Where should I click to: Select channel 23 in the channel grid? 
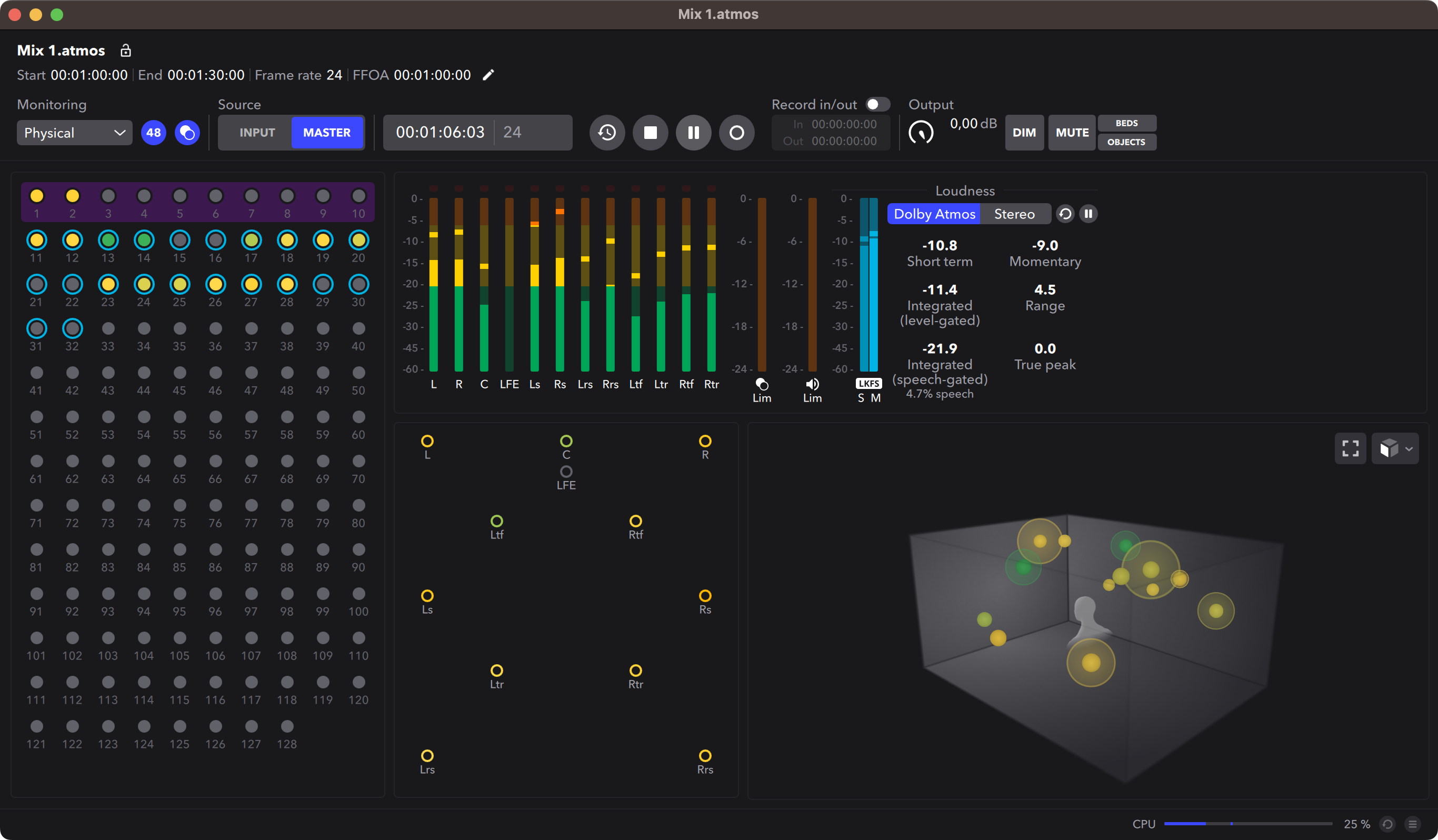click(108, 284)
